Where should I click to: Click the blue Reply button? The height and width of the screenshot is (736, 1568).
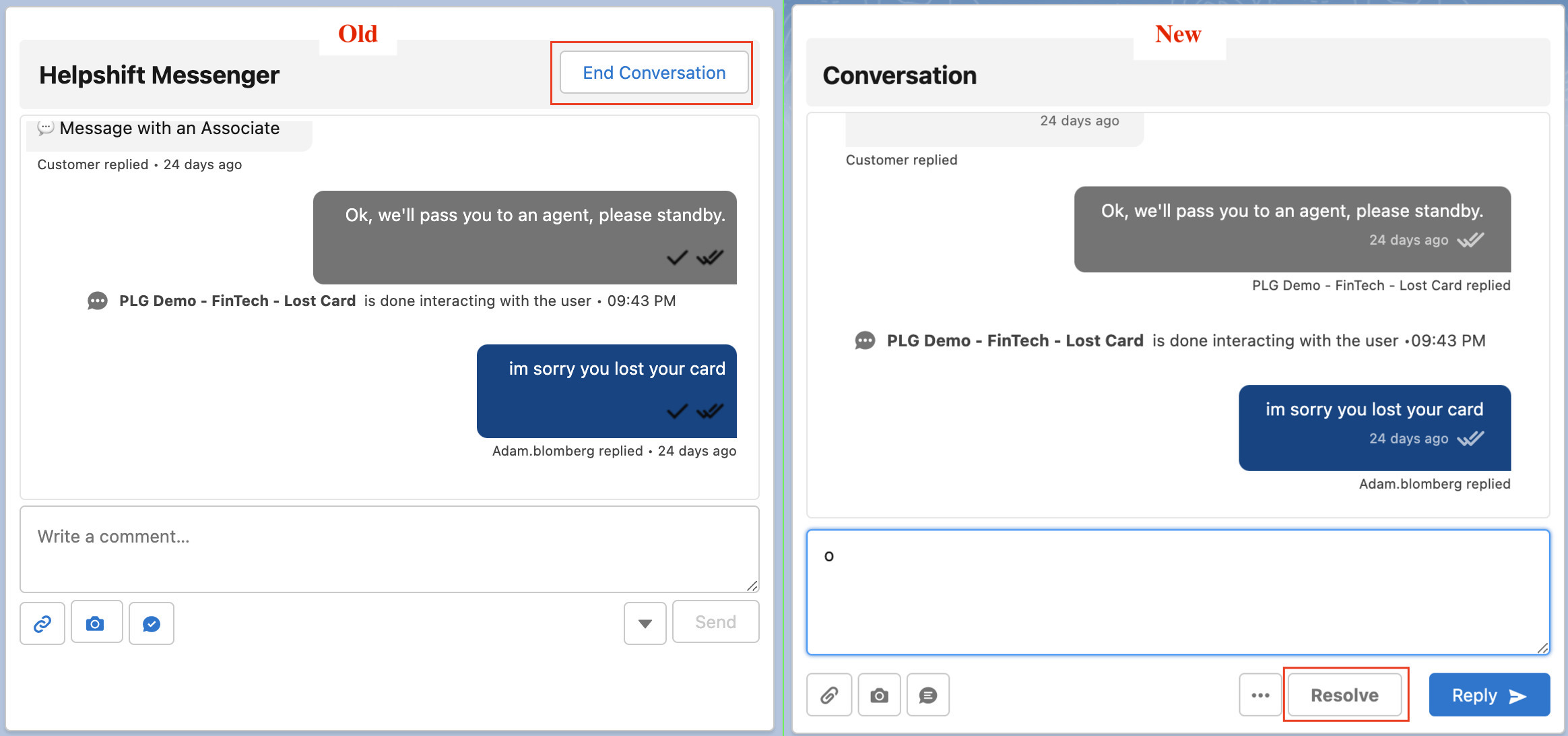(x=1489, y=695)
